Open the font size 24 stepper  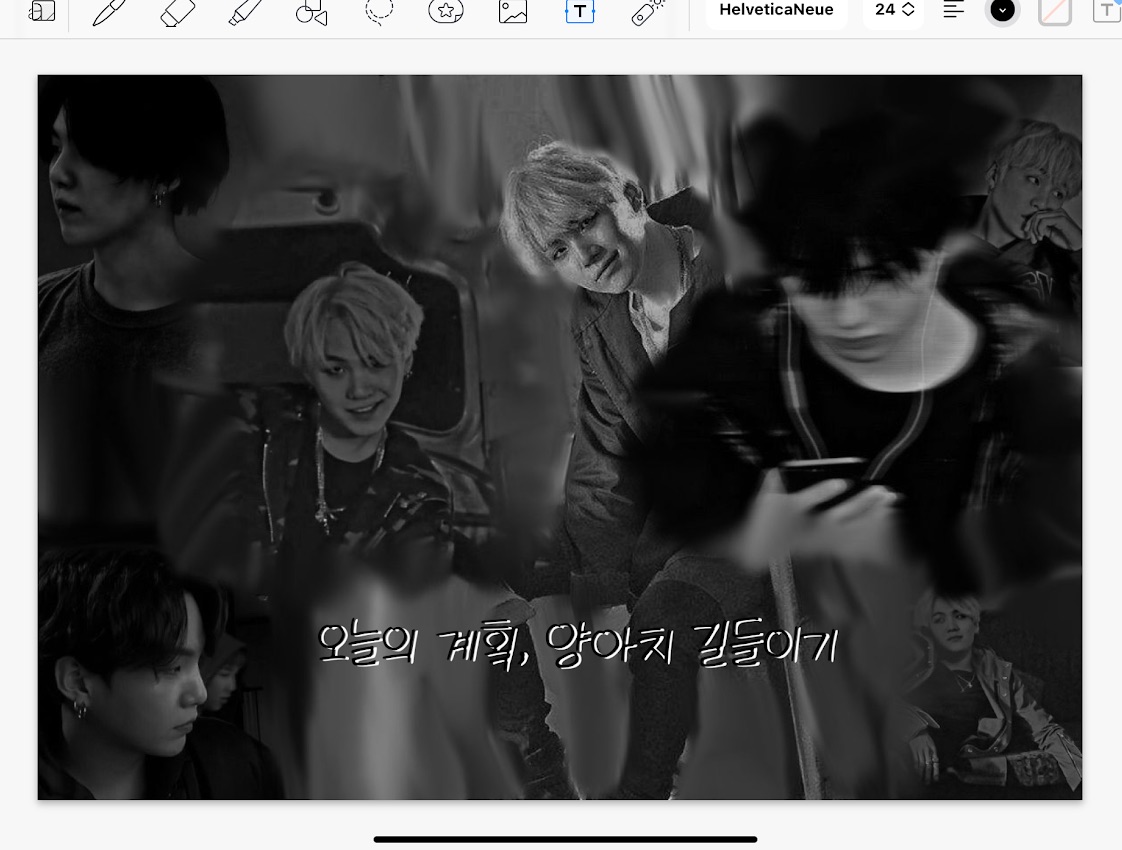pos(894,11)
